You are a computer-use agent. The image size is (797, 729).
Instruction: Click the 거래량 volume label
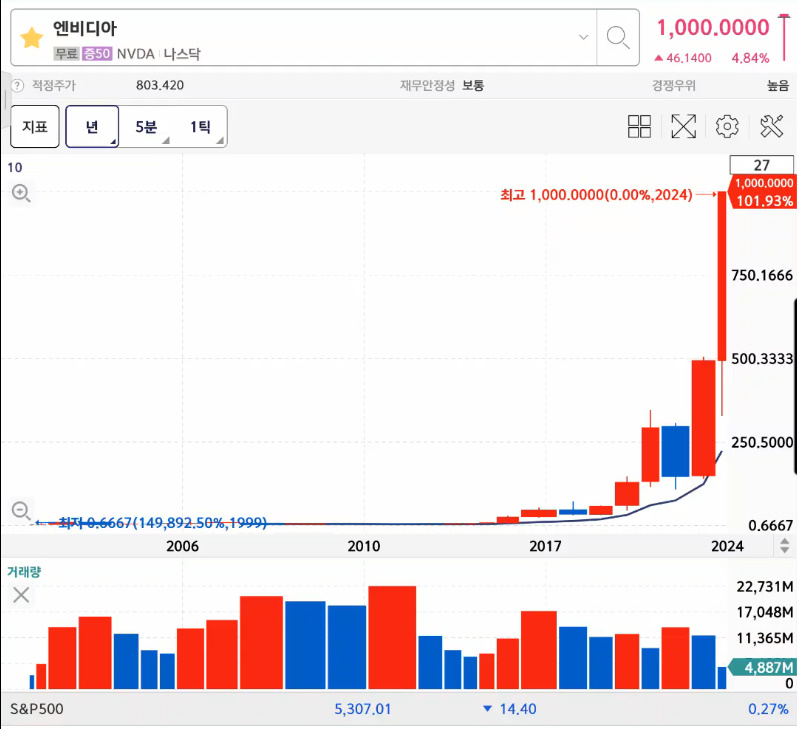(23, 571)
